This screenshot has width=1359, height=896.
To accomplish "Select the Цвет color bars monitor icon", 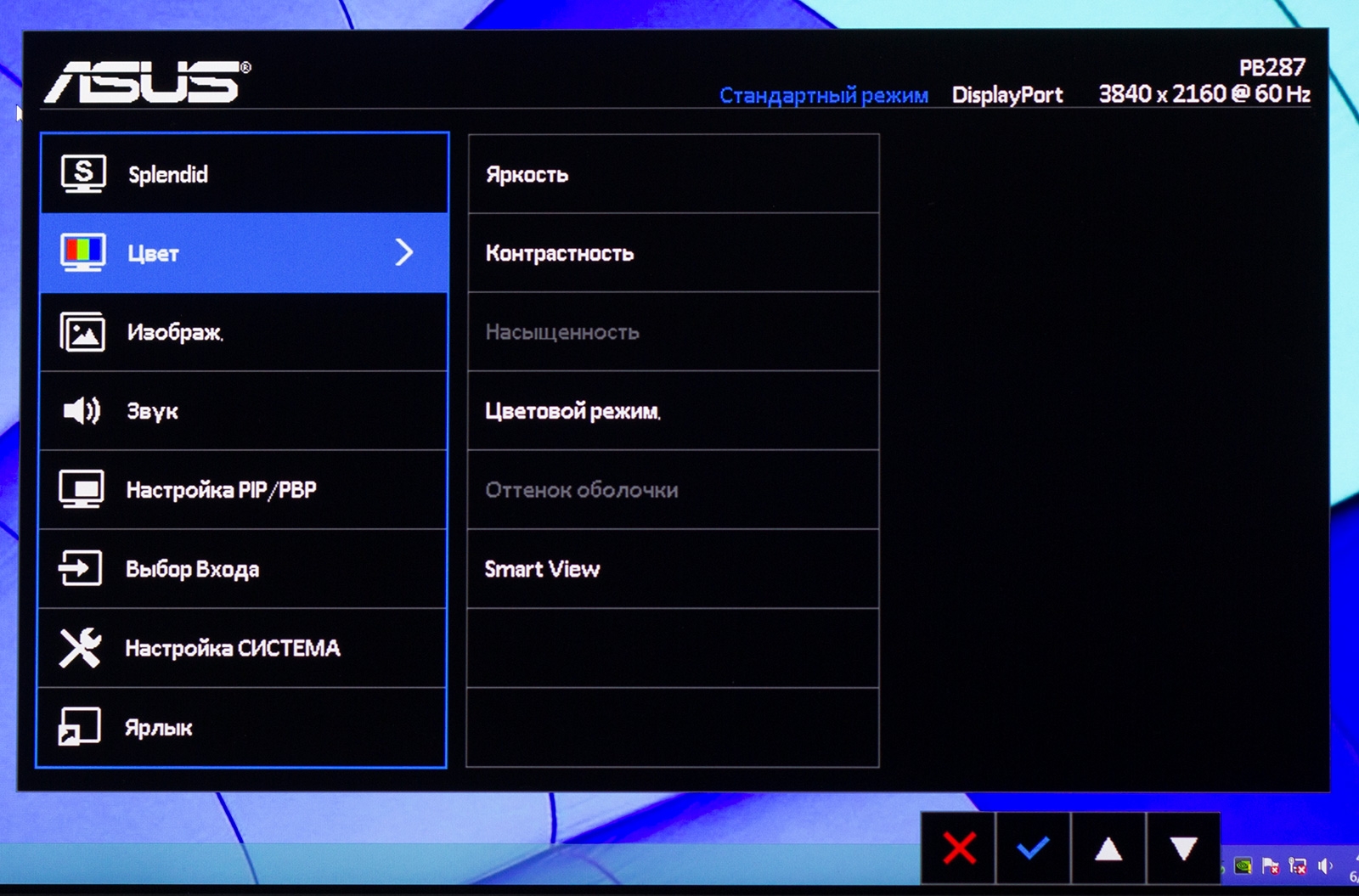I will [83, 253].
